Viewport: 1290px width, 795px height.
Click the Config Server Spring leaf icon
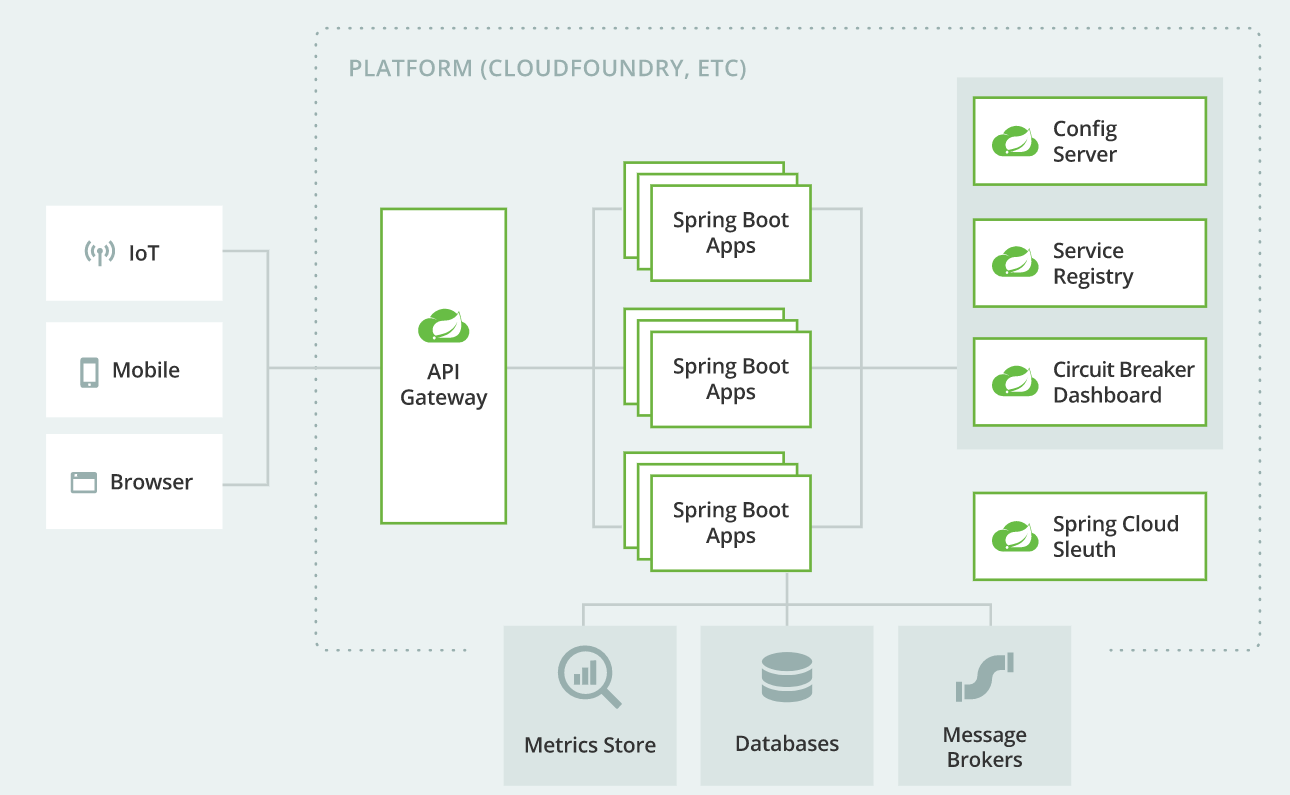click(x=1015, y=141)
